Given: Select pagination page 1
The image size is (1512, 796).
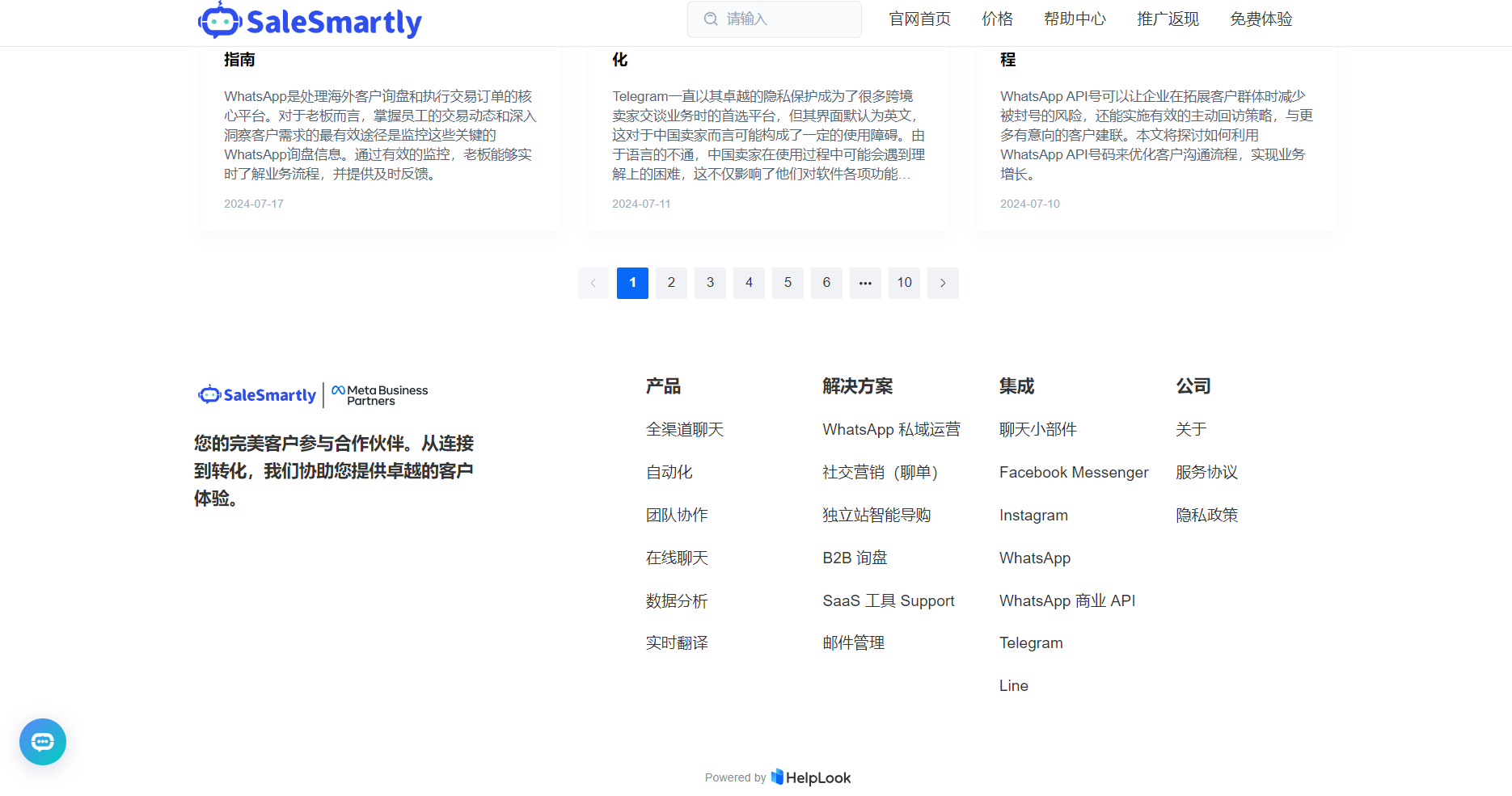Looking at the screenshot, I should pyautogui.click(x=632, y=283).
